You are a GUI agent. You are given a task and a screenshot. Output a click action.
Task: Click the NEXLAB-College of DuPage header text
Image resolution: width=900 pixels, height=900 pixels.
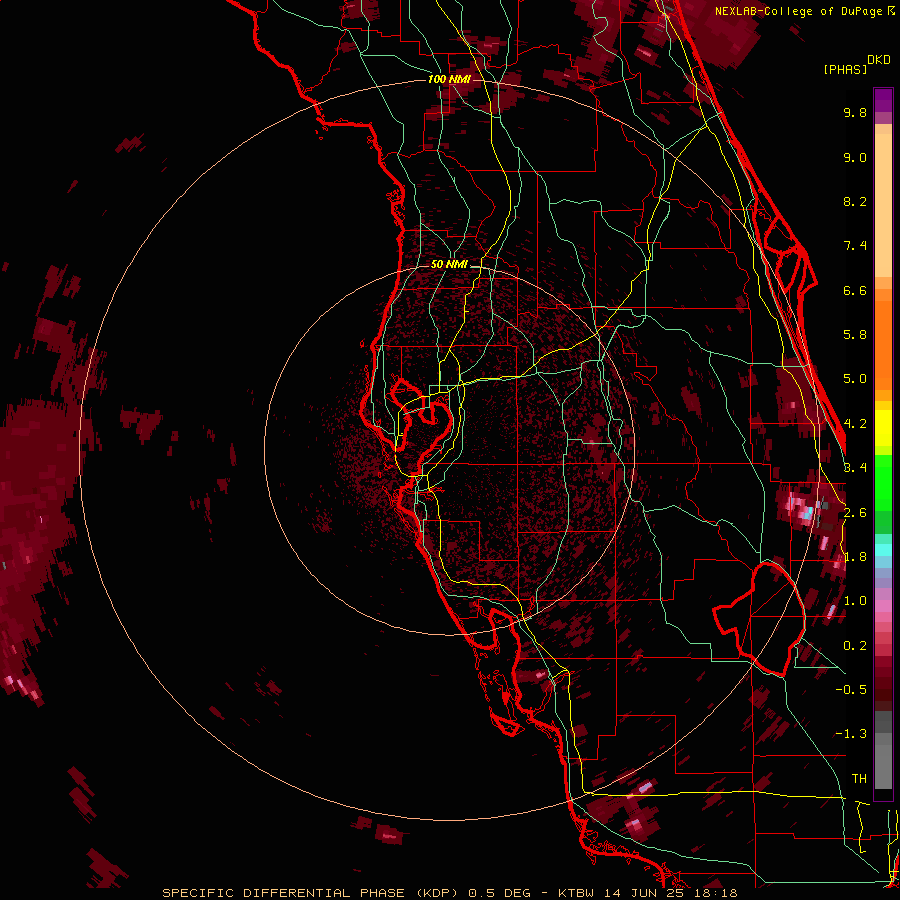(800, 11)
